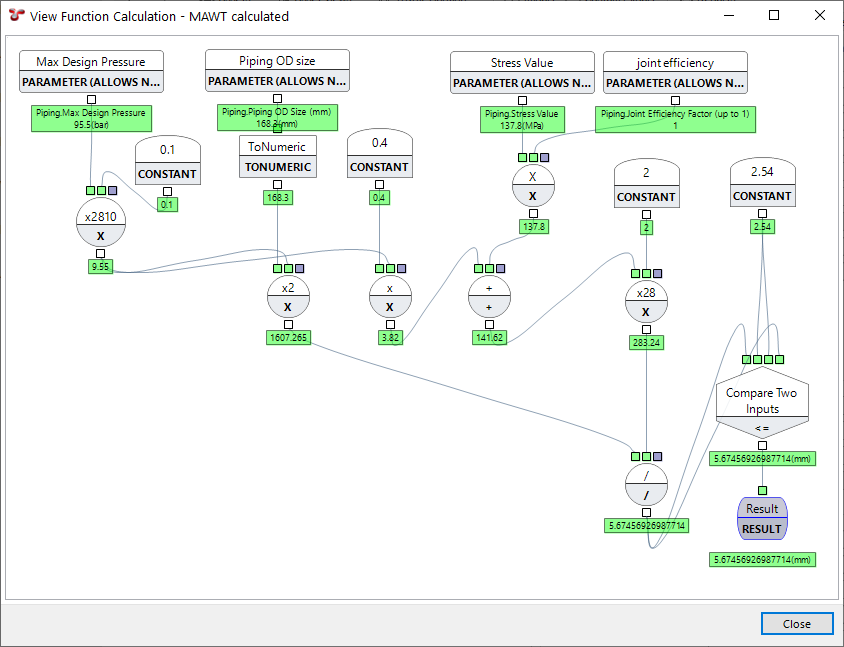Click the joint efficiency parameter node

pyautogui.click(x=675, y=73)
